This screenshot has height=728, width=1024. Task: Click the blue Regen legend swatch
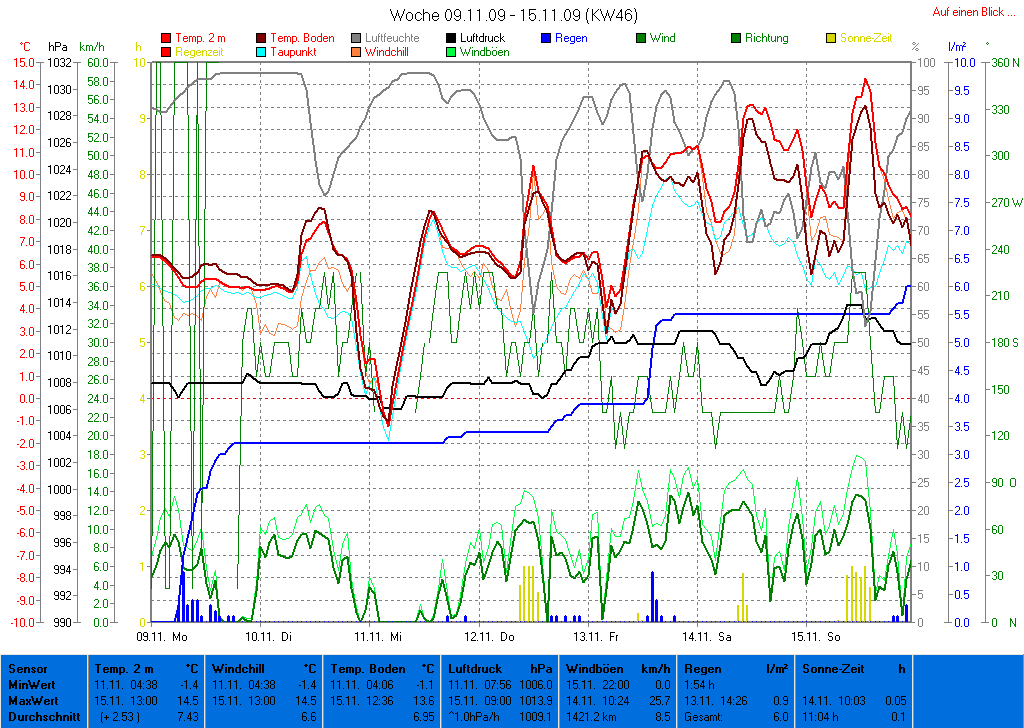coord(546,39)
